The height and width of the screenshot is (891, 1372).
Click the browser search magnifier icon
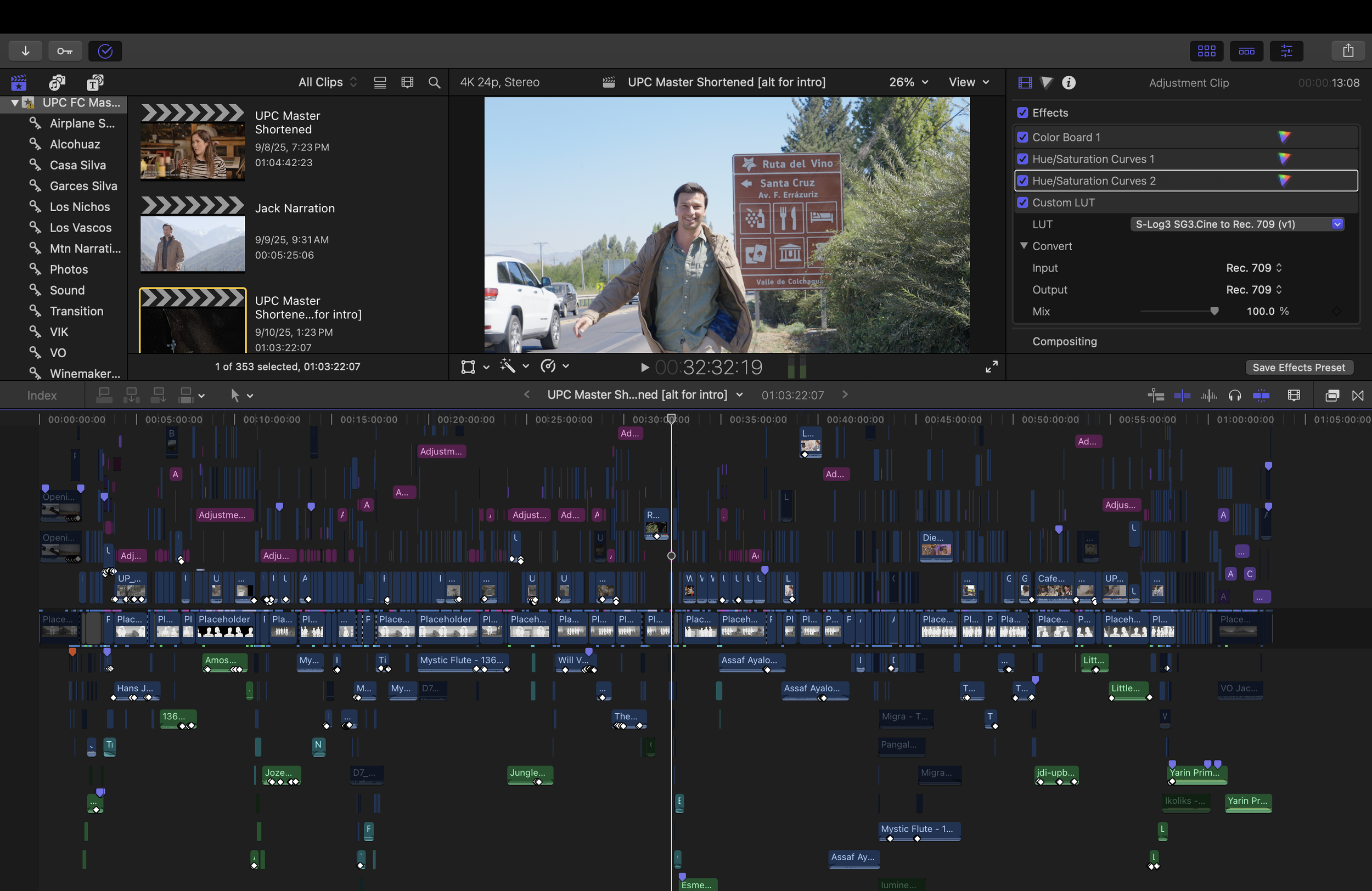(434, 82)
